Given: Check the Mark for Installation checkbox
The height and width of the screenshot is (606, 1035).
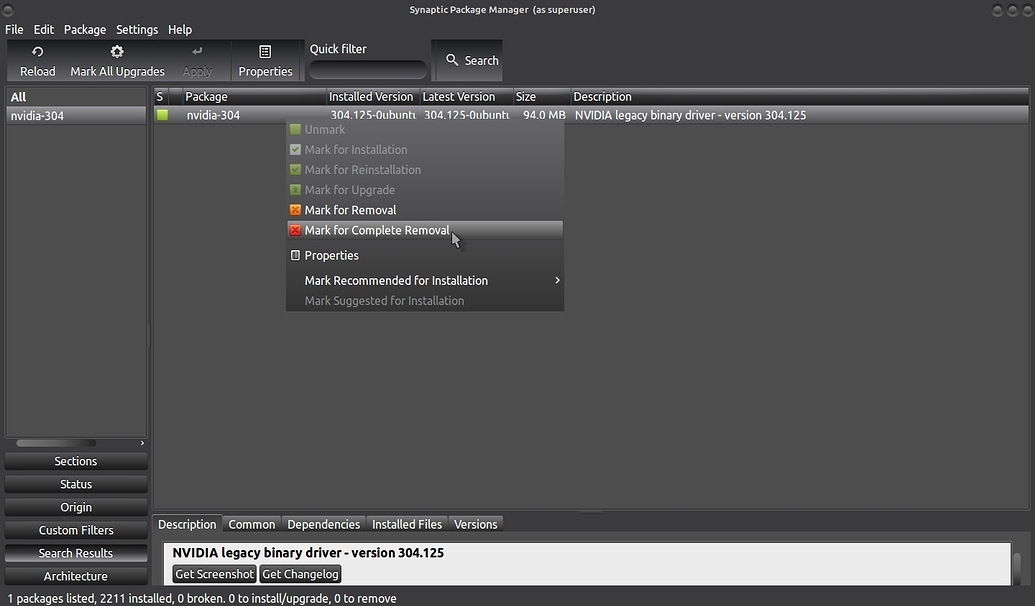Looking at the screenshot, I should pos(294,149).
